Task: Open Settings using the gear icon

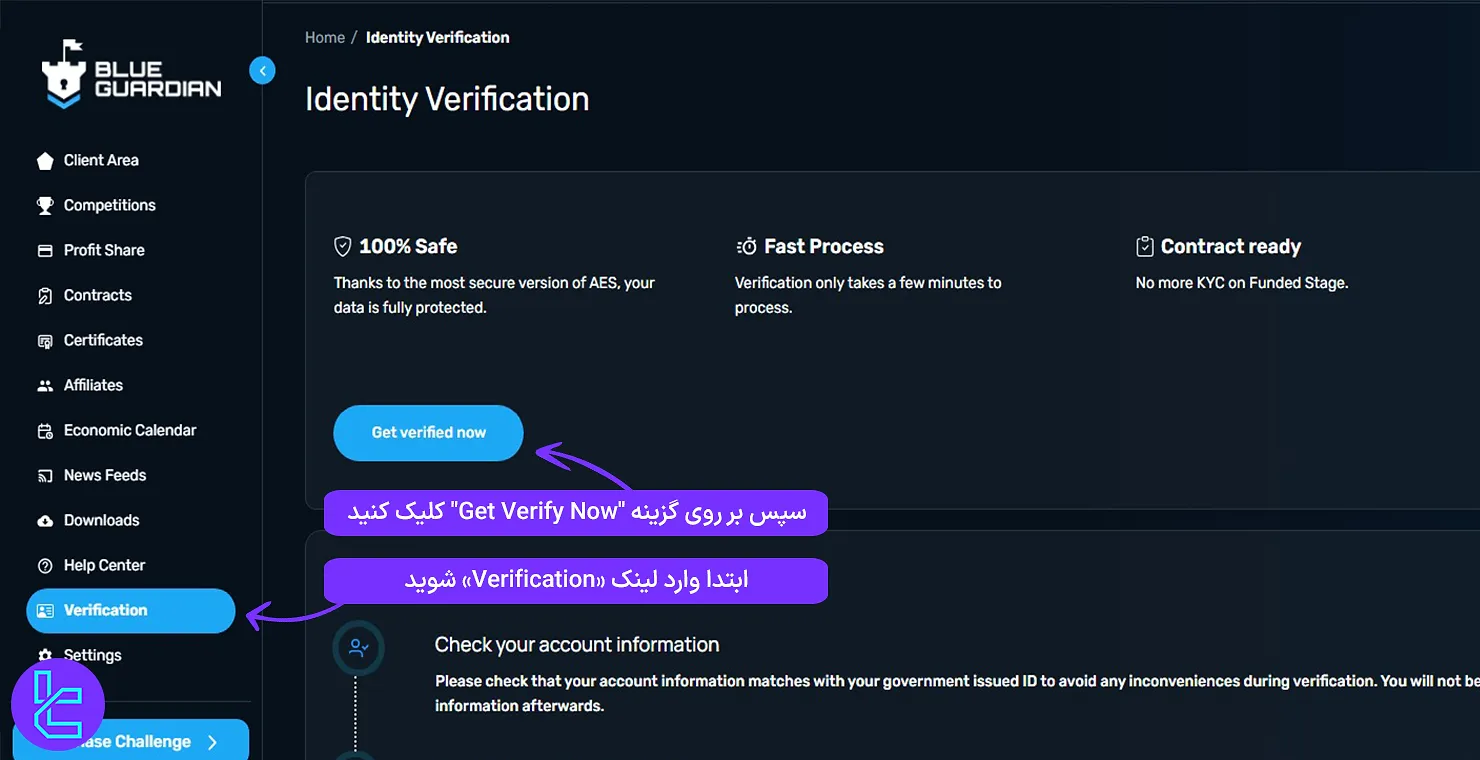Action: [x=45, y=655]
